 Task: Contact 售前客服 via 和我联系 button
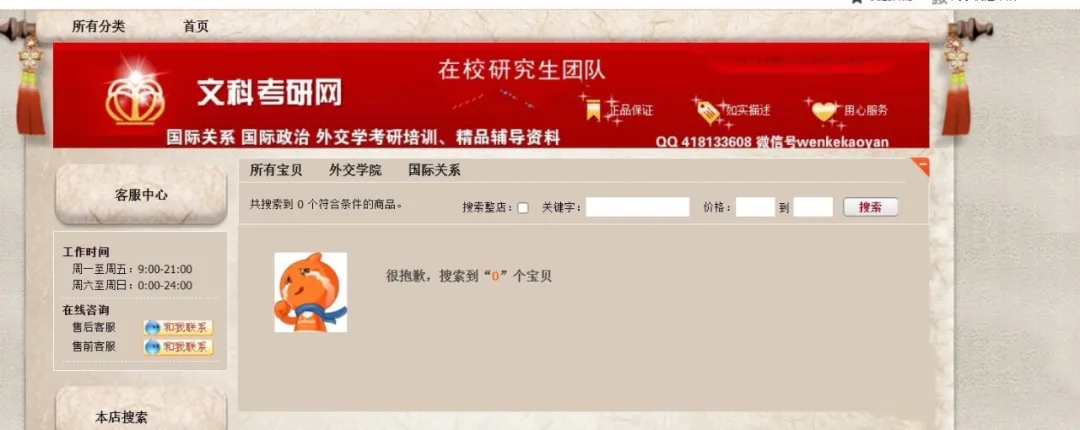[x=178, y=347]
